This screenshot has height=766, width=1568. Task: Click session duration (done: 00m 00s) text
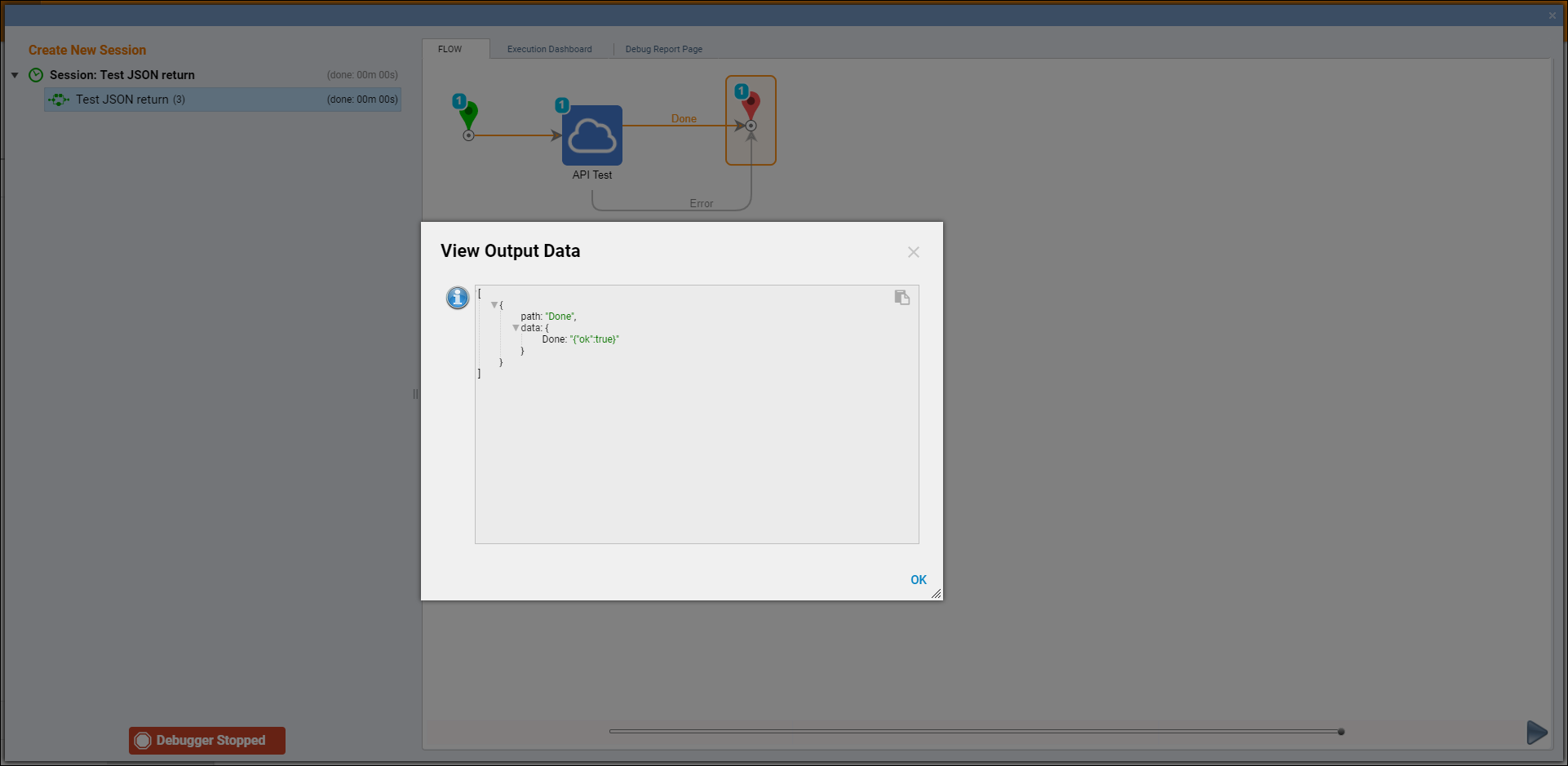[x=362, y=75]
